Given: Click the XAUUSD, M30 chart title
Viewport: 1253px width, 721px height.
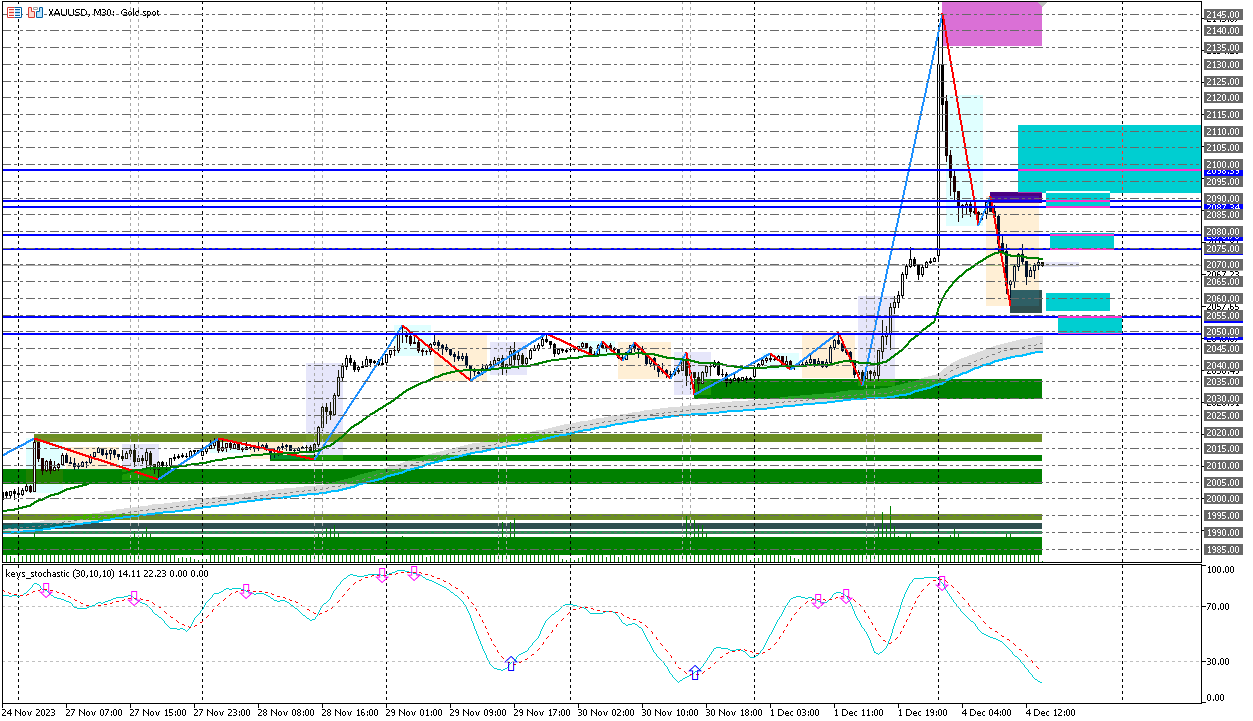Looking at the screenshot, I should pos(104,13).
